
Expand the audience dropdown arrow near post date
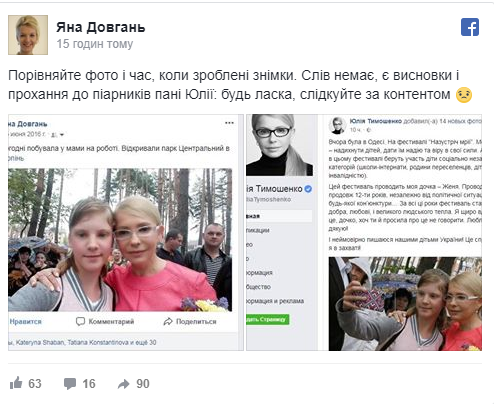click(62, 135)
